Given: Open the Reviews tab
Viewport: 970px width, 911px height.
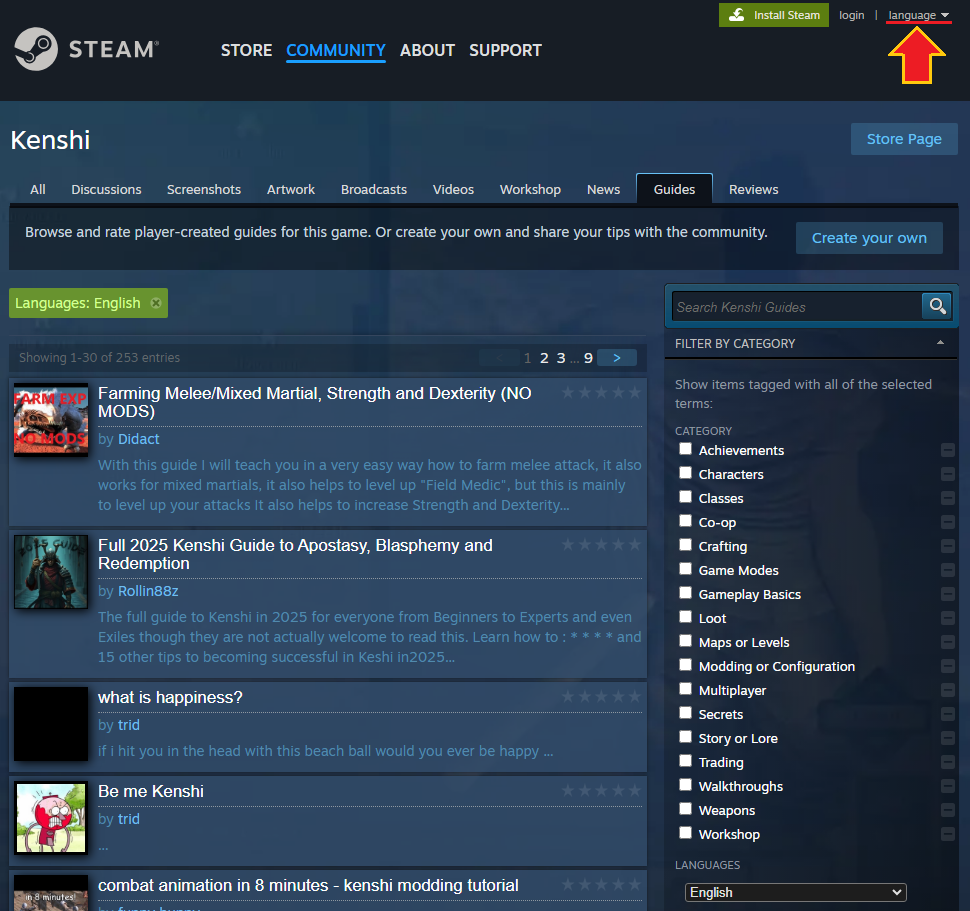Looking at the screenshot, I should click(x=753, y=189).
